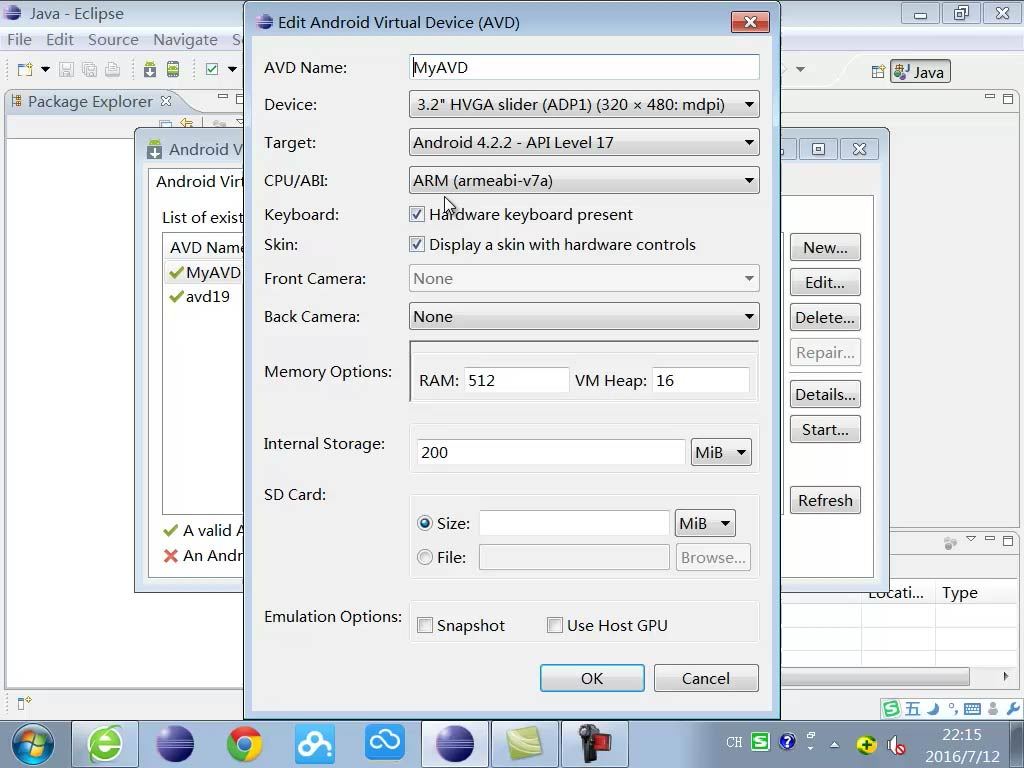This screenshot has width=1024, height=768.
Task: Enable the Use Host GPU option
Action: point(555,625)
